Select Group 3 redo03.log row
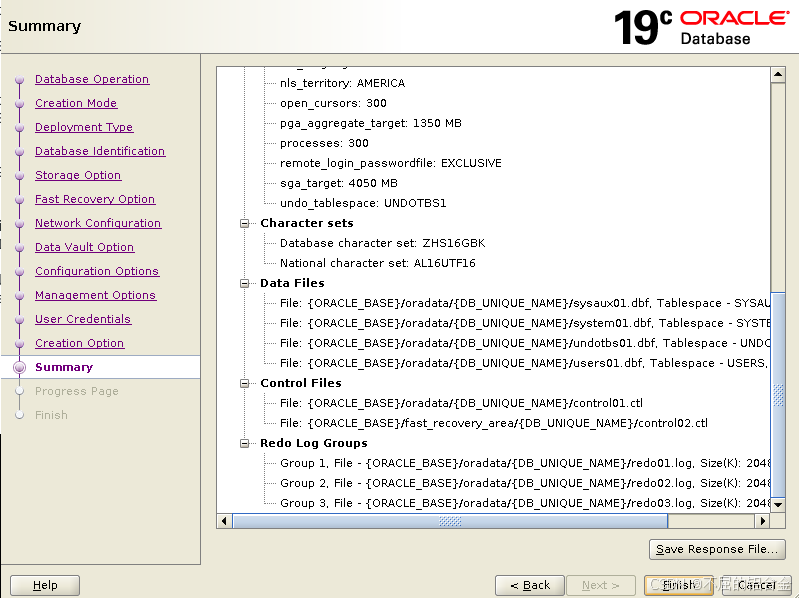 tap(525, 503)
